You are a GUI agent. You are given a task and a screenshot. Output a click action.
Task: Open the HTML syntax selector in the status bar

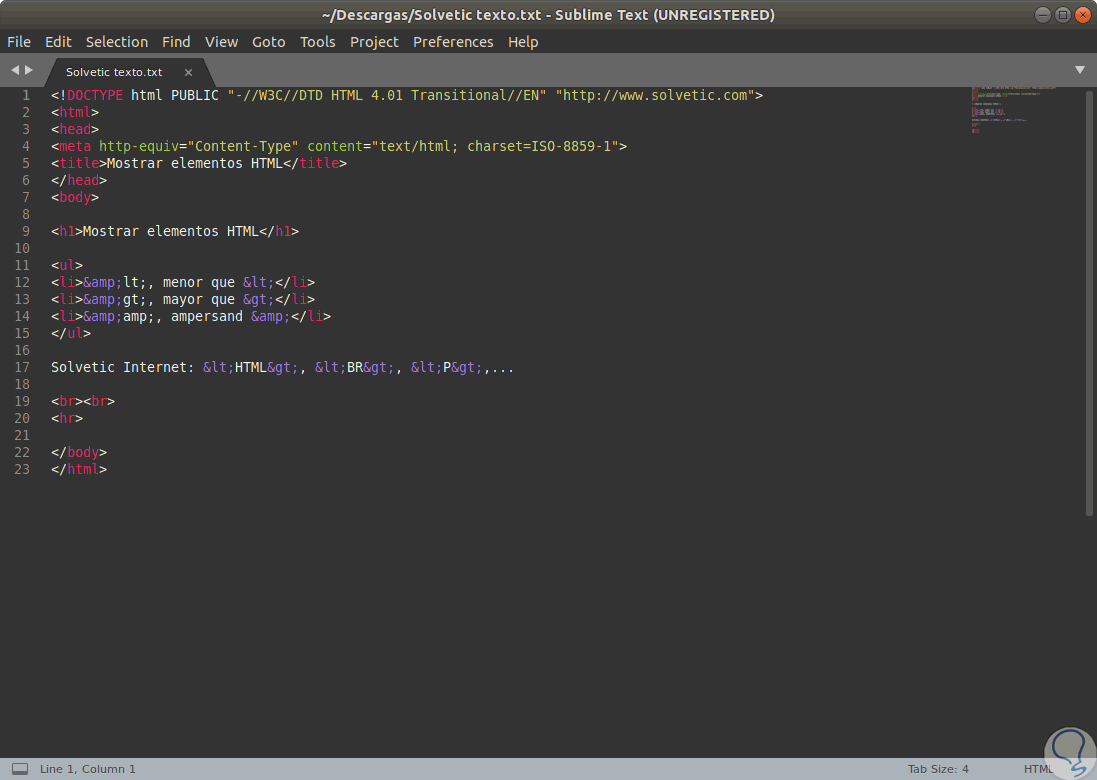point(1038,768)
